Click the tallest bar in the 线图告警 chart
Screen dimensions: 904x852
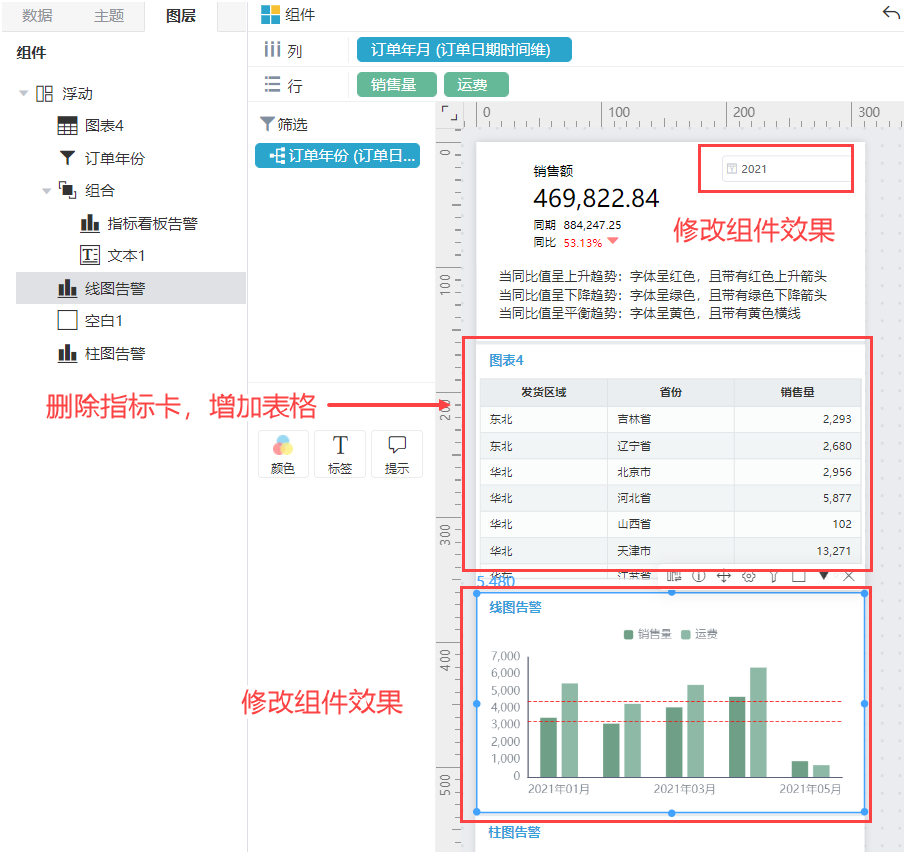pos(758,722)
